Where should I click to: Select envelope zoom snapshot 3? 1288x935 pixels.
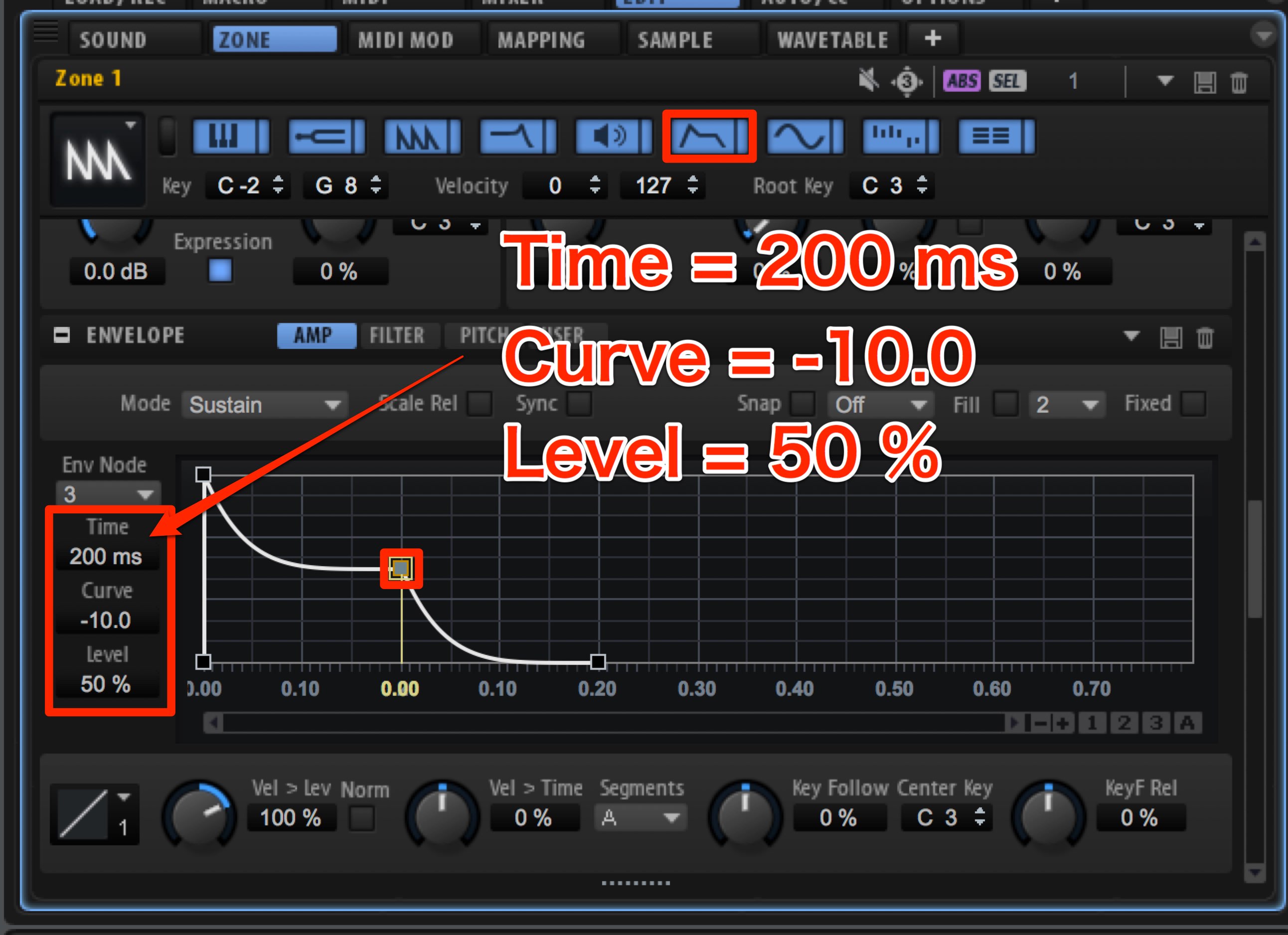click(1156, 723)
